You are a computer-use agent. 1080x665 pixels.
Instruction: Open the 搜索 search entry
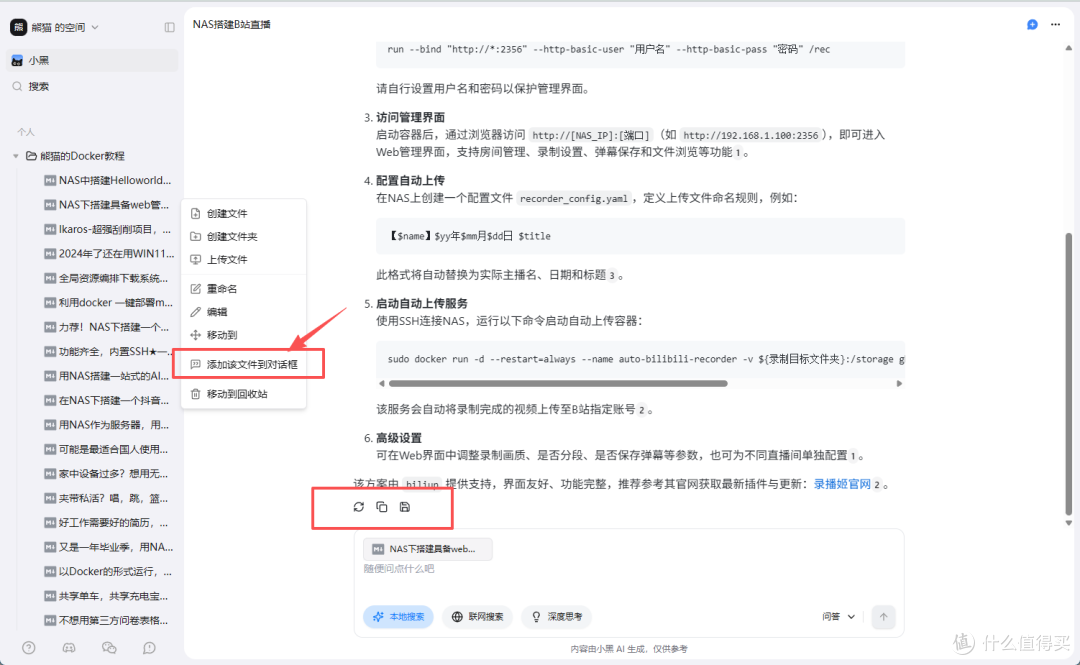point(92,87)
